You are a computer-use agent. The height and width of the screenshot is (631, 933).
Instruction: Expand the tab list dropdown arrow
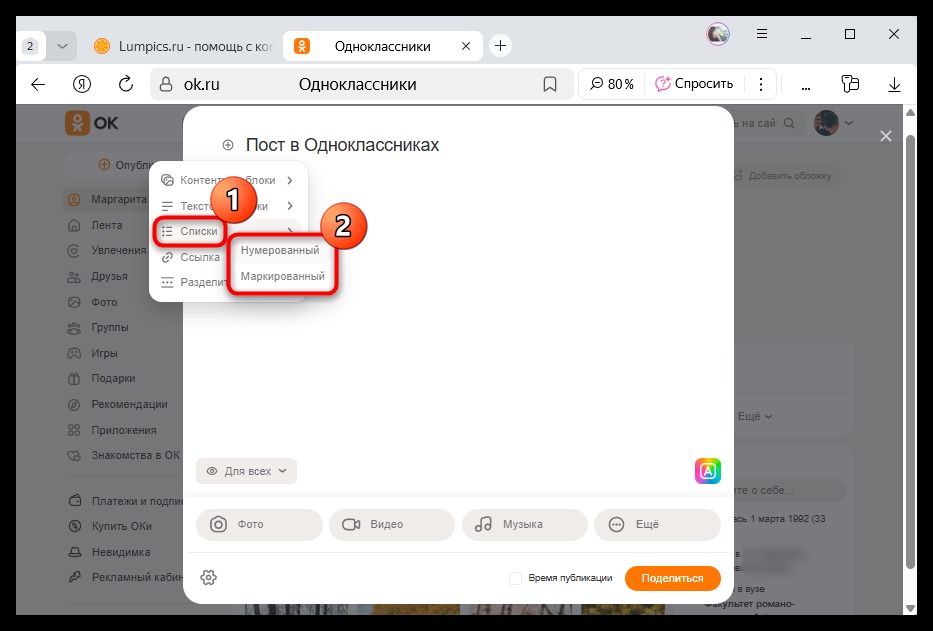pos(62,46)
